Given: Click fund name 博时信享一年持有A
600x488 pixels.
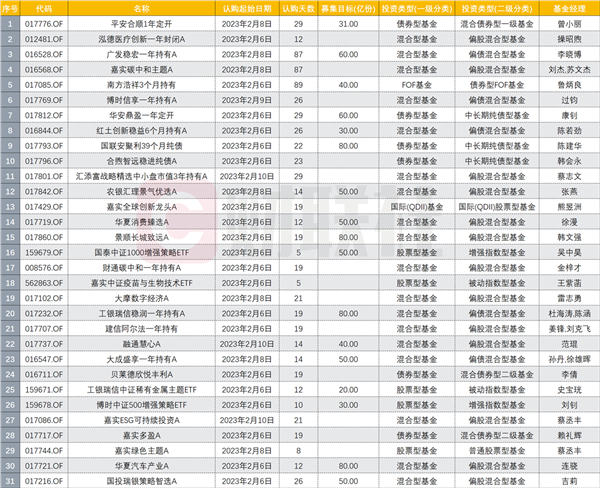Looking at the screenshot, I should point(142,100).
